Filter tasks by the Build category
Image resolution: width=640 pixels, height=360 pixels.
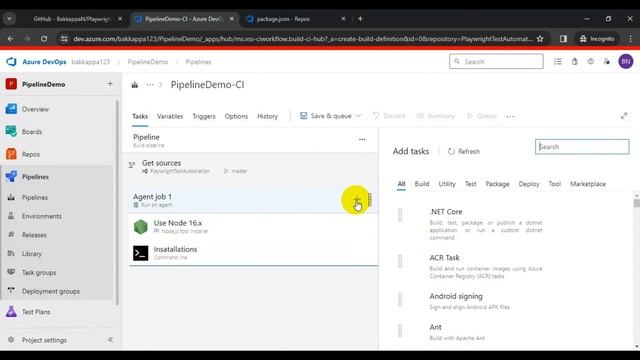(x=422, y=184)
